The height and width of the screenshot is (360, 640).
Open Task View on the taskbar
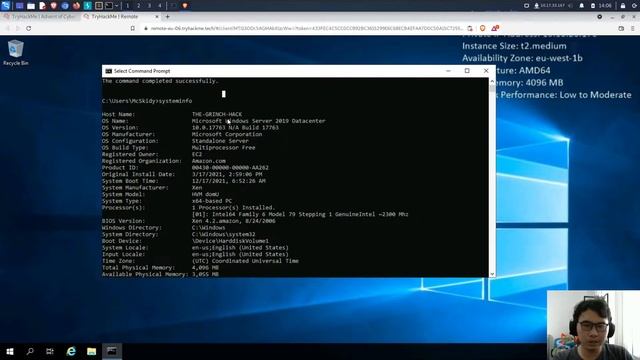(x=50, y=351)
